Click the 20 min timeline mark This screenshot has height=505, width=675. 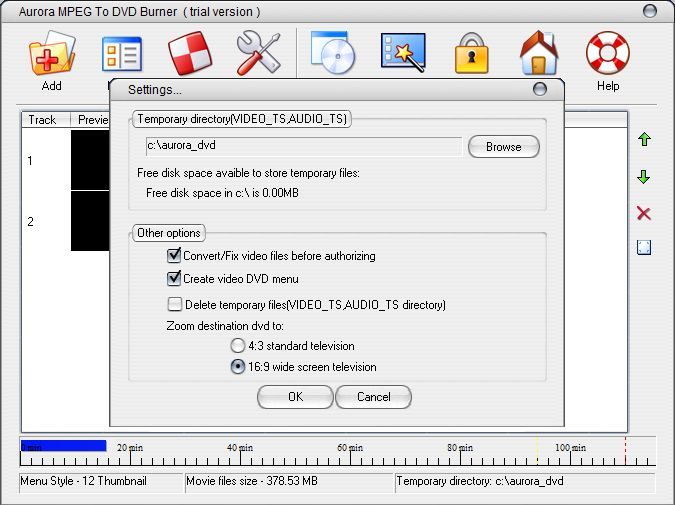pos(130,448)
